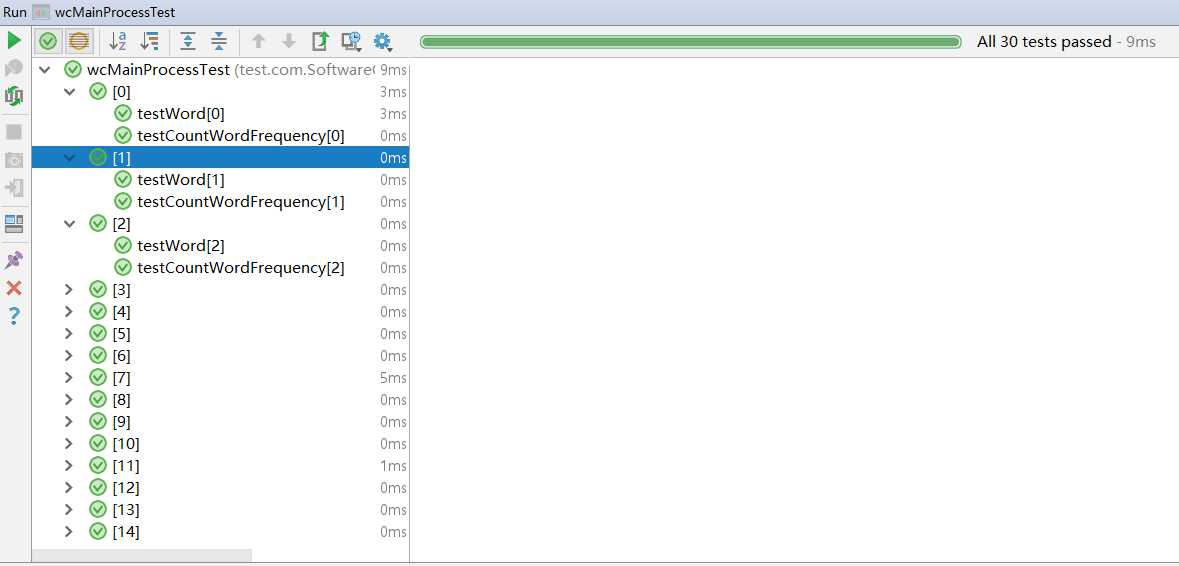Expand all test tree nodes

[188, 41]
